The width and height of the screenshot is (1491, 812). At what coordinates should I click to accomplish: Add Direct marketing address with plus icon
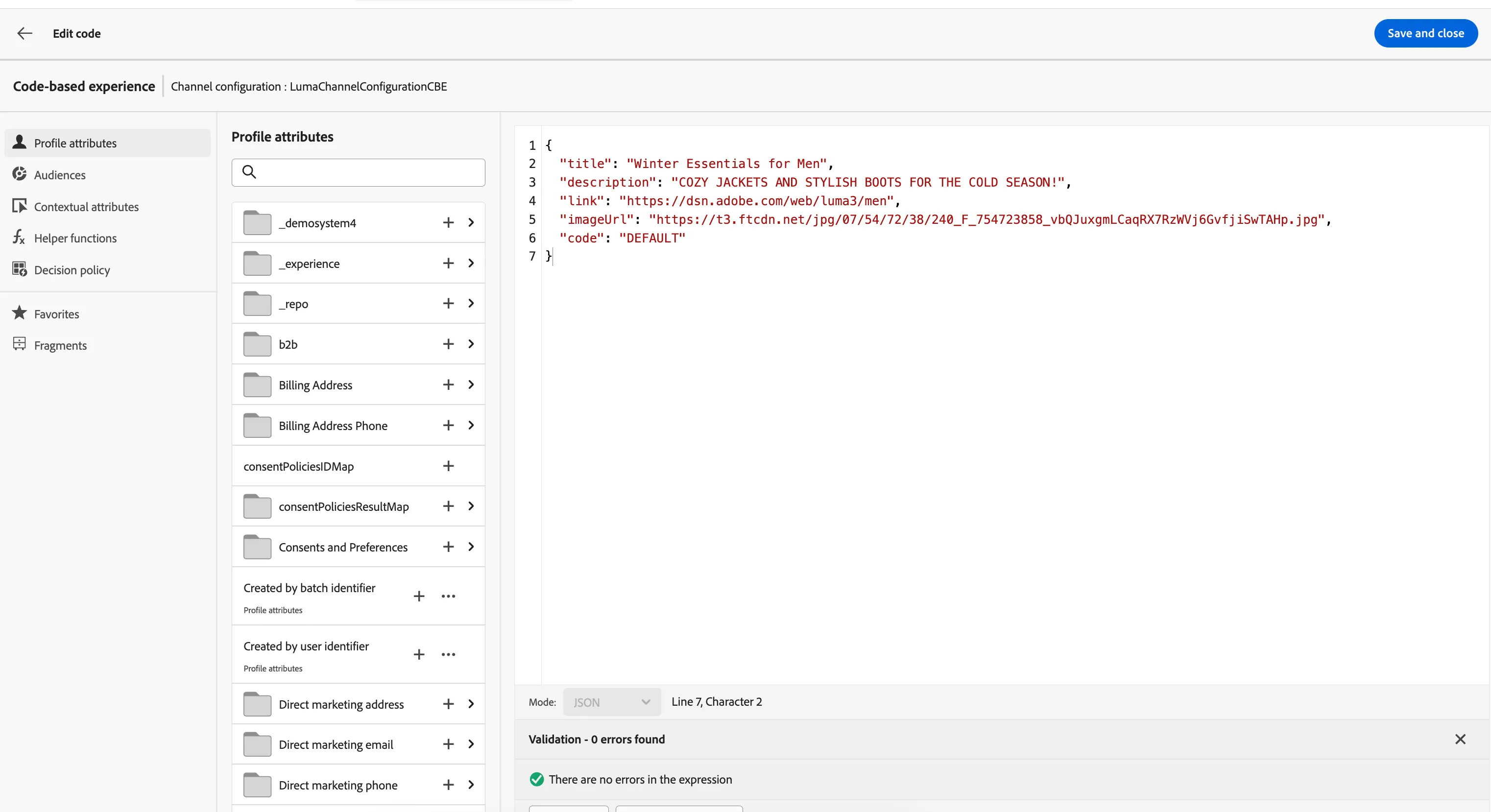[448, 704]
